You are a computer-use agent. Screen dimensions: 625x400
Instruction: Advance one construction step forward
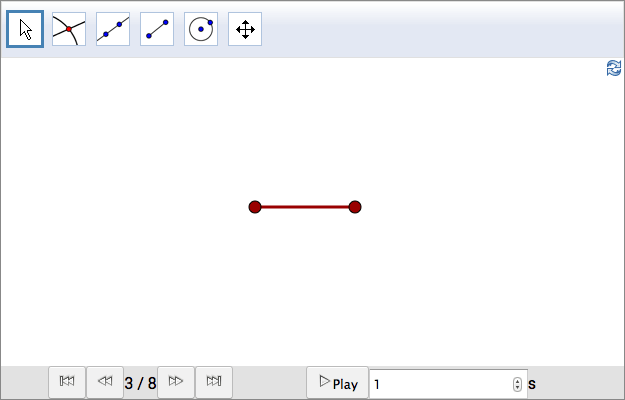[176, 382]
